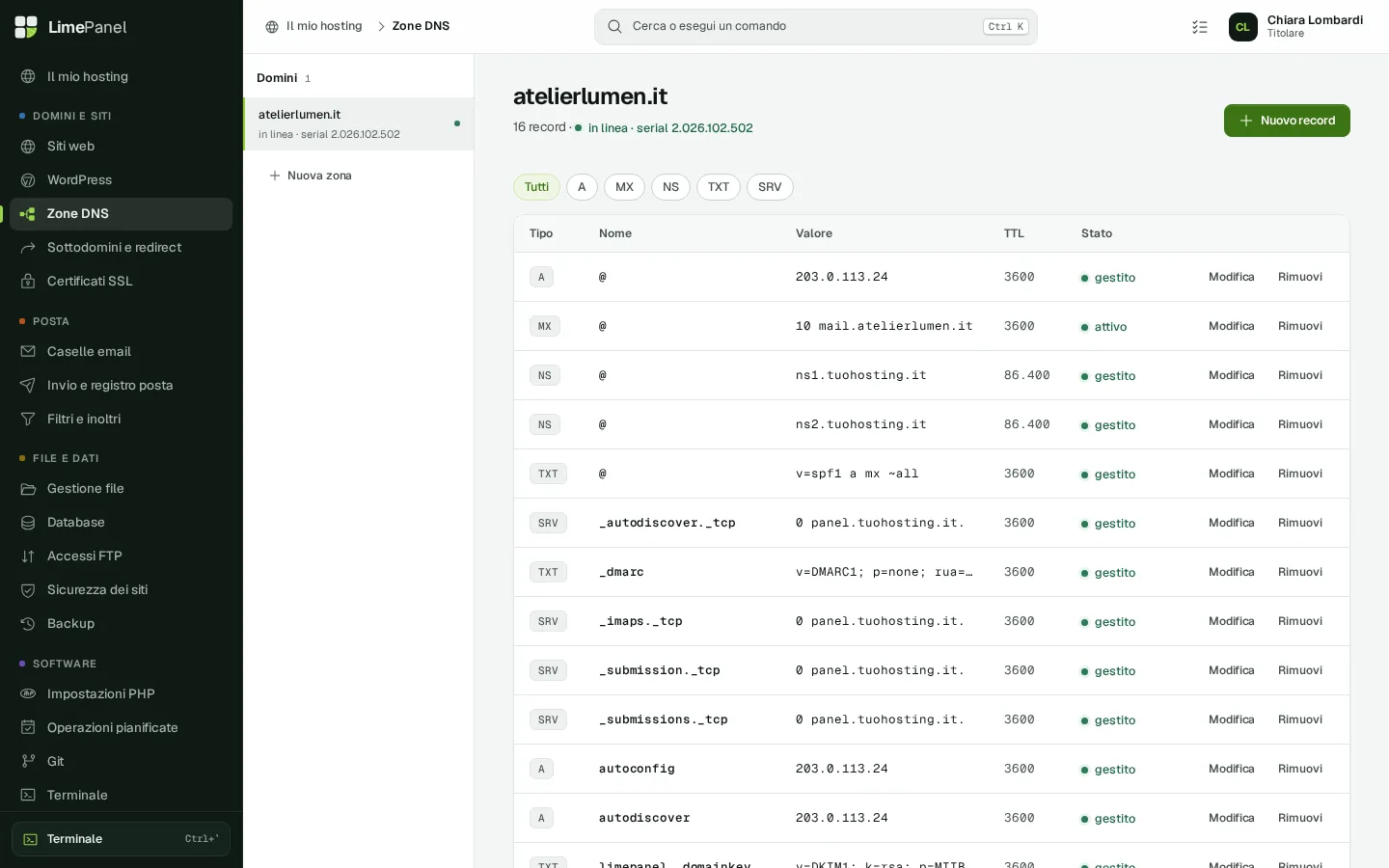Click the _imaps._tcp record name
Image resolution: width=1389 pixels, height=868 pixels.
[640, 621]
